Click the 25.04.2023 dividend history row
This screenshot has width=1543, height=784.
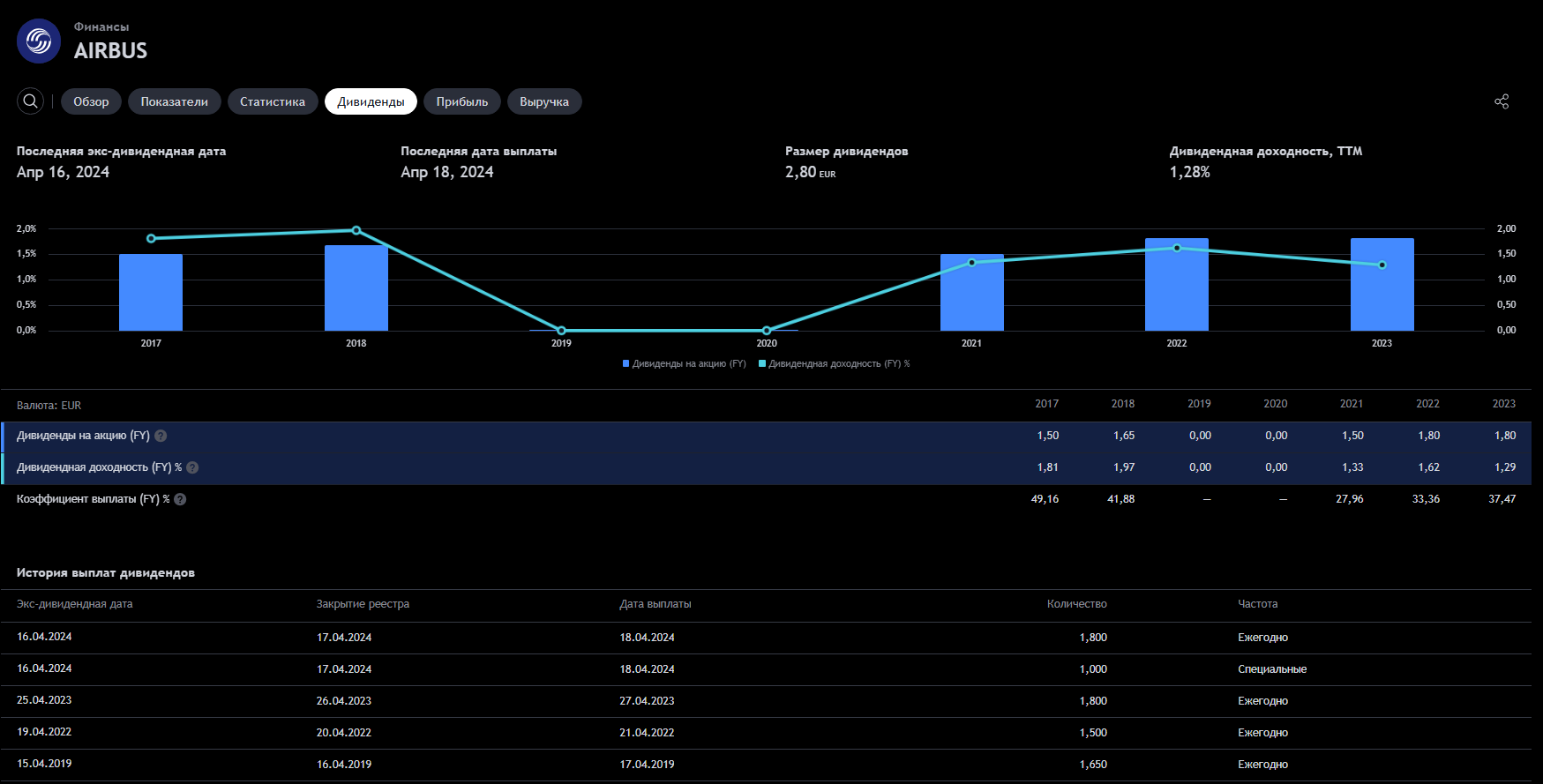pos(766,701)
